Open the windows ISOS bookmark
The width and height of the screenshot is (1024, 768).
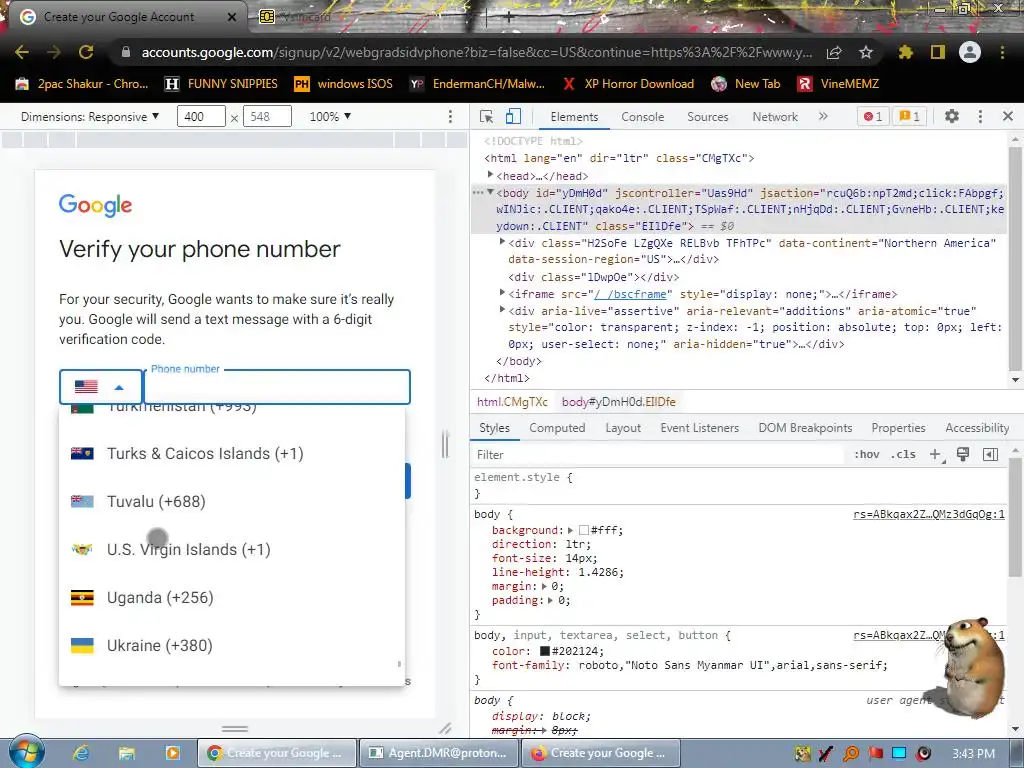click(344, 84)
